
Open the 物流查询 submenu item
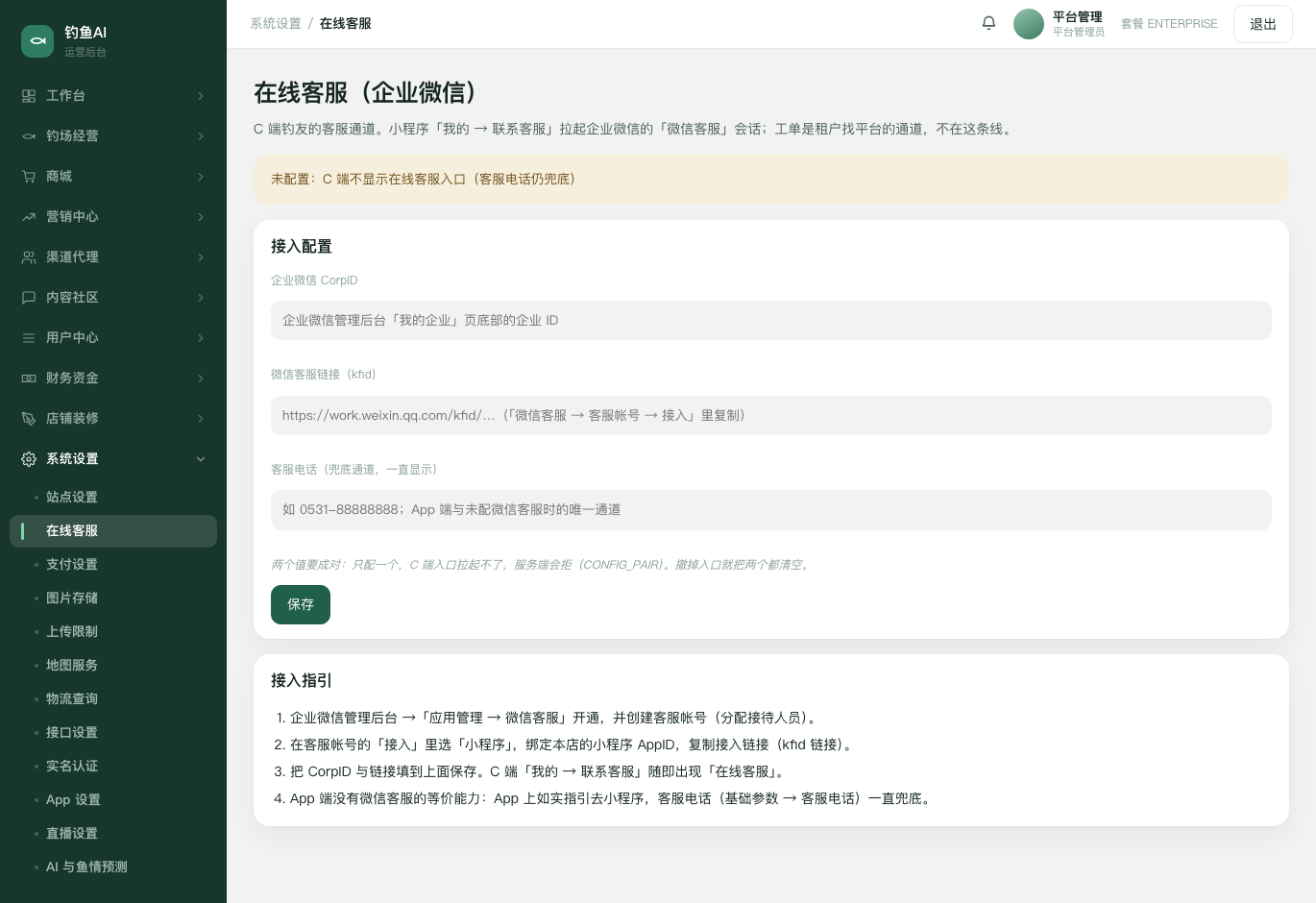click(113, 699)
